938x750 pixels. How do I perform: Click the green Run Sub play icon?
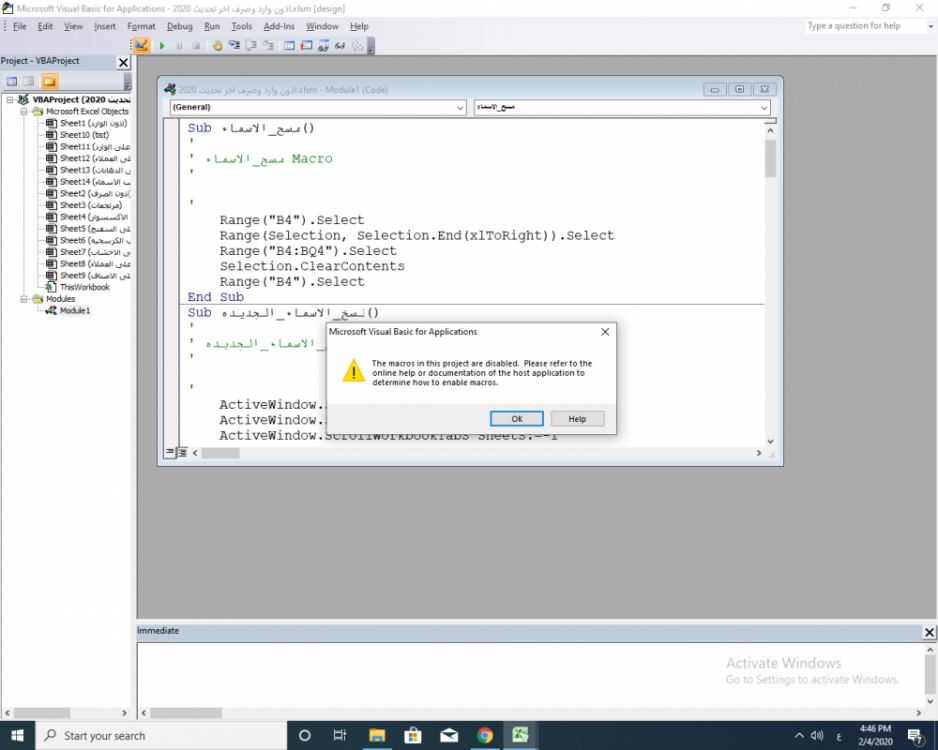click(x=162, y=45)
